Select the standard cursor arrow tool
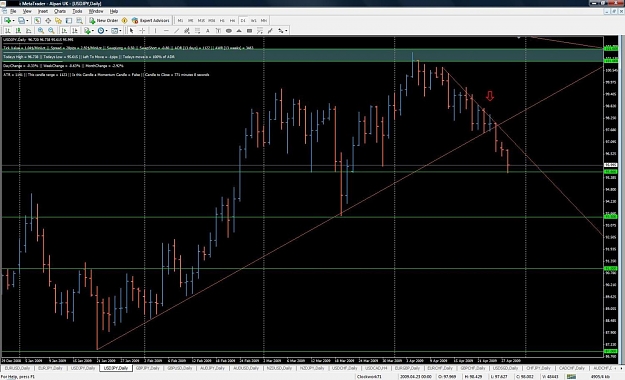 pos(132,30)
